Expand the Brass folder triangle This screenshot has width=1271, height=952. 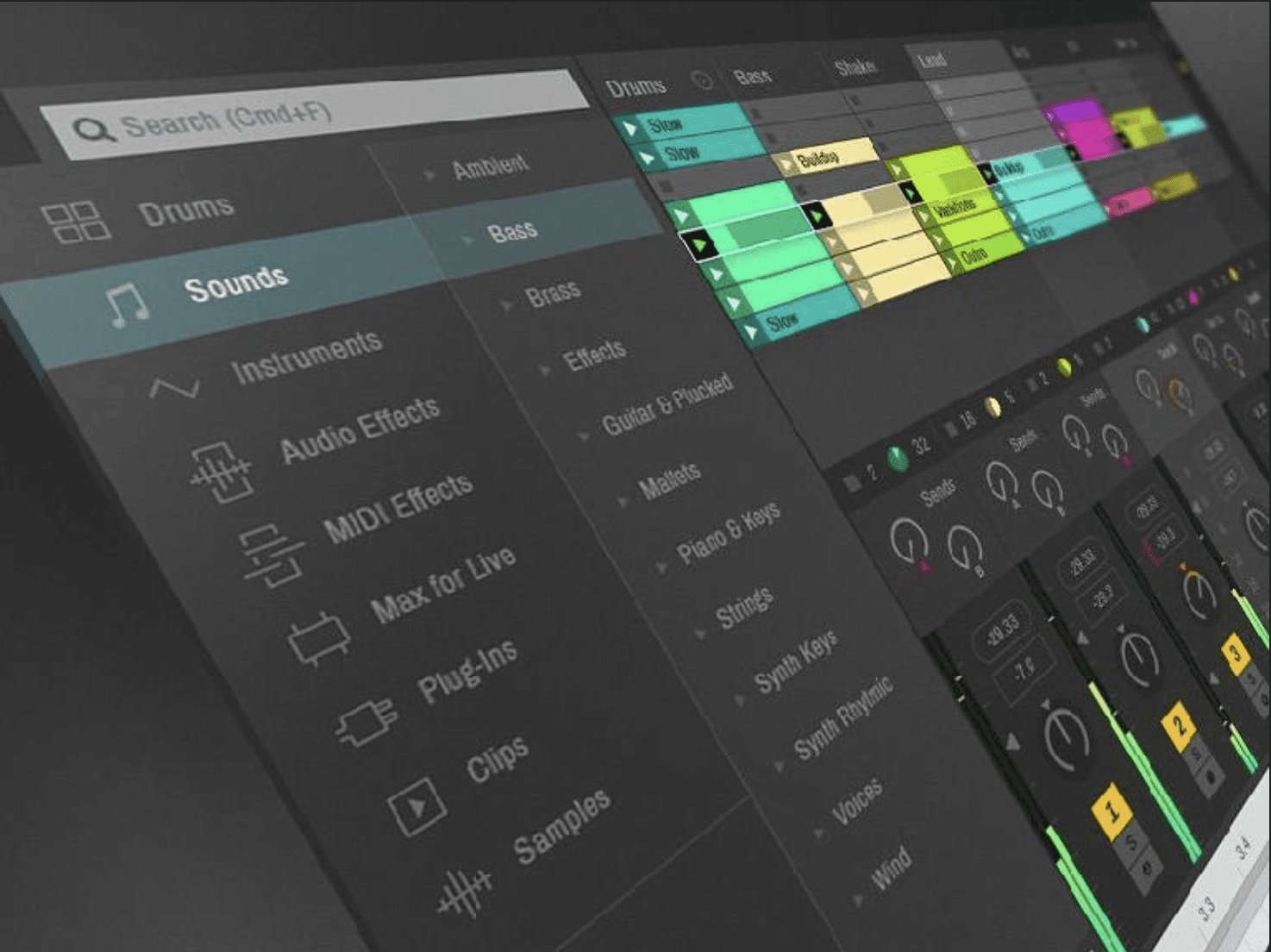pos(506,305)
